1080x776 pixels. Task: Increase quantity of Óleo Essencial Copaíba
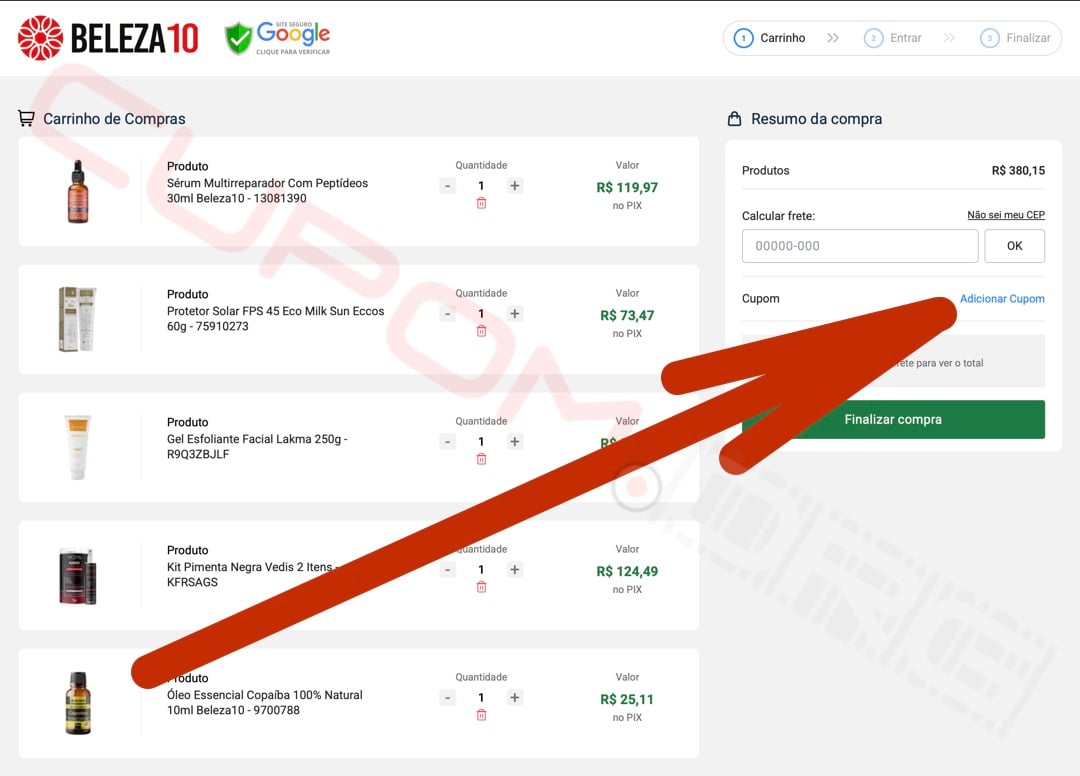tap(515, 698)
